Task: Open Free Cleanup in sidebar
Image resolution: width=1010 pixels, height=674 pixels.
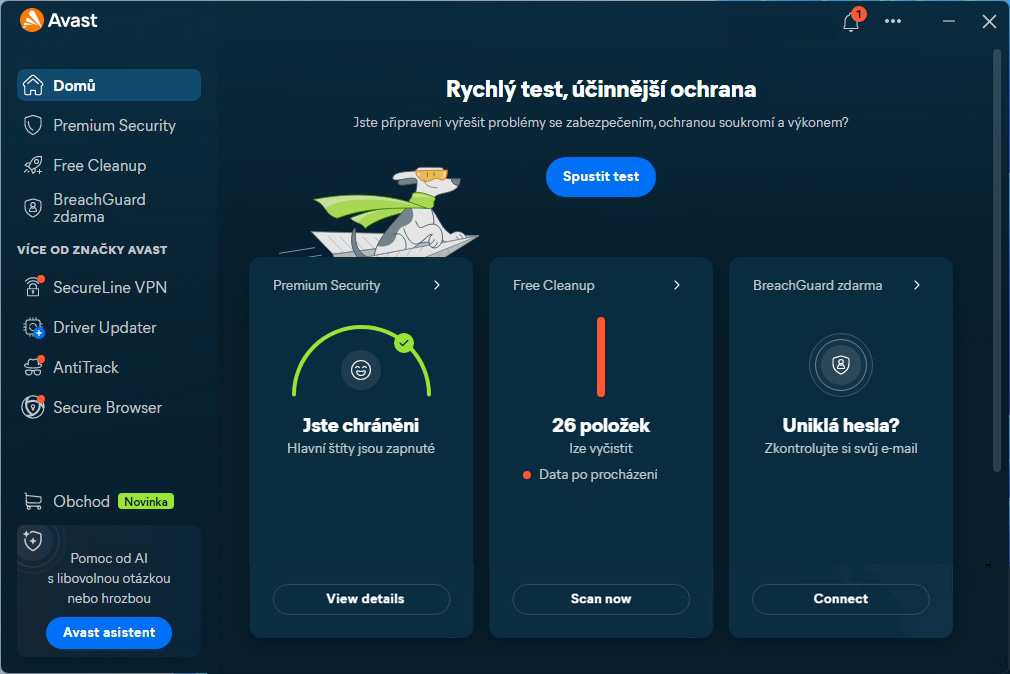Action: [109, 165]
